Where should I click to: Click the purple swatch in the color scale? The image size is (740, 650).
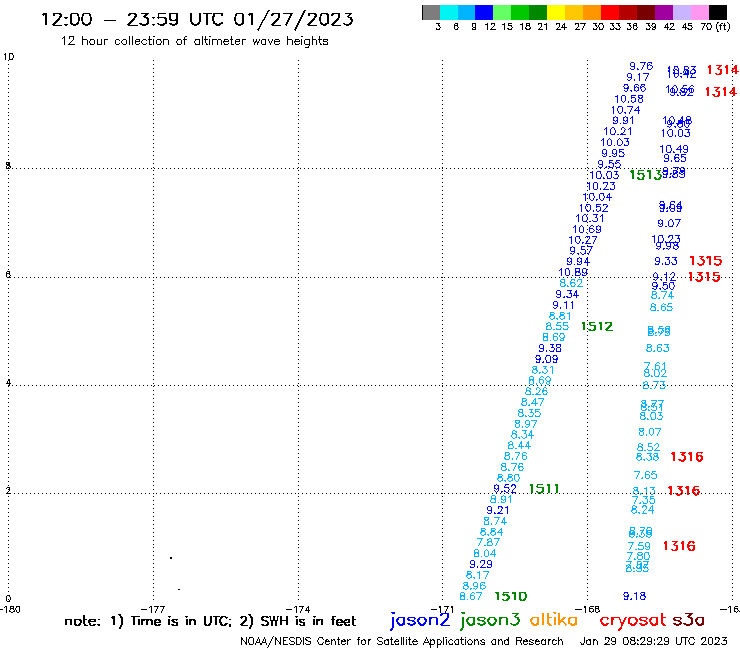(x=664, y=12)
